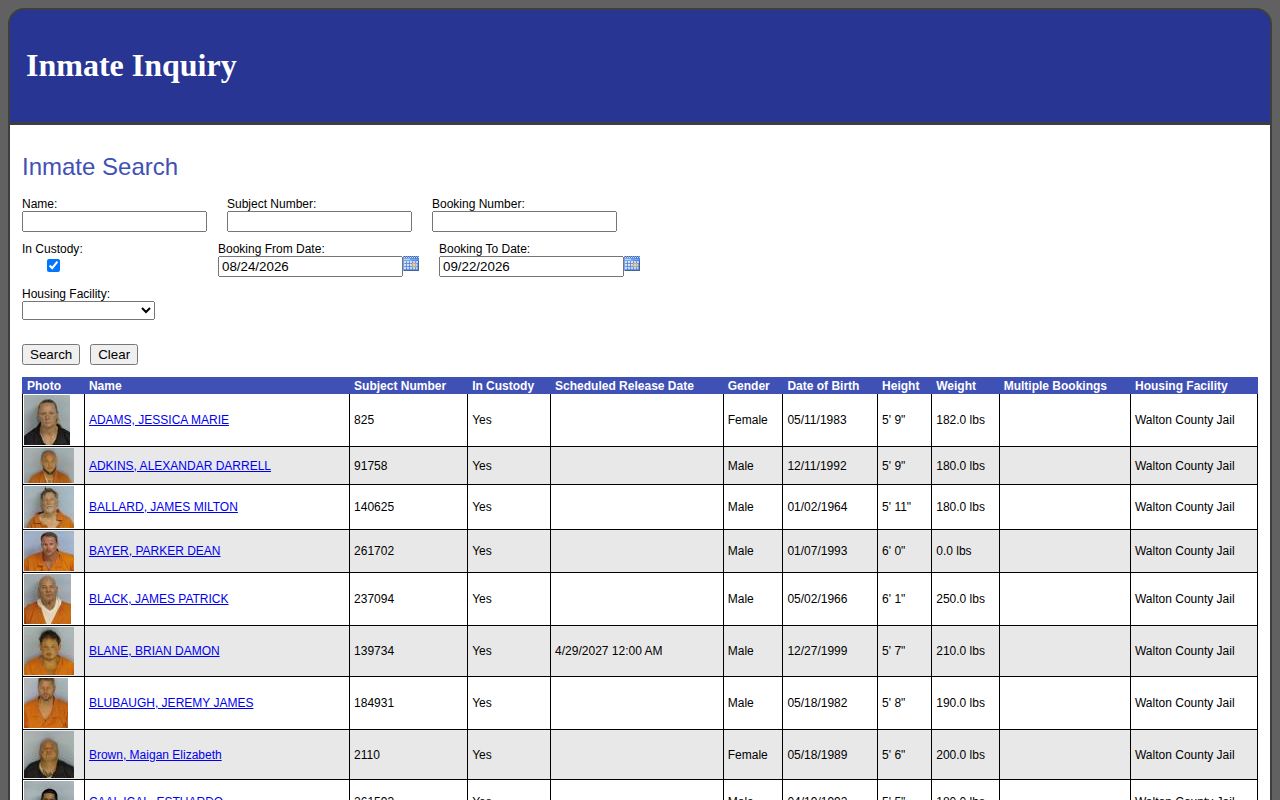This screenshot has width=1280, height=800.
Task: Expand the Housing Facility dropdown
Action: point(88,311)
